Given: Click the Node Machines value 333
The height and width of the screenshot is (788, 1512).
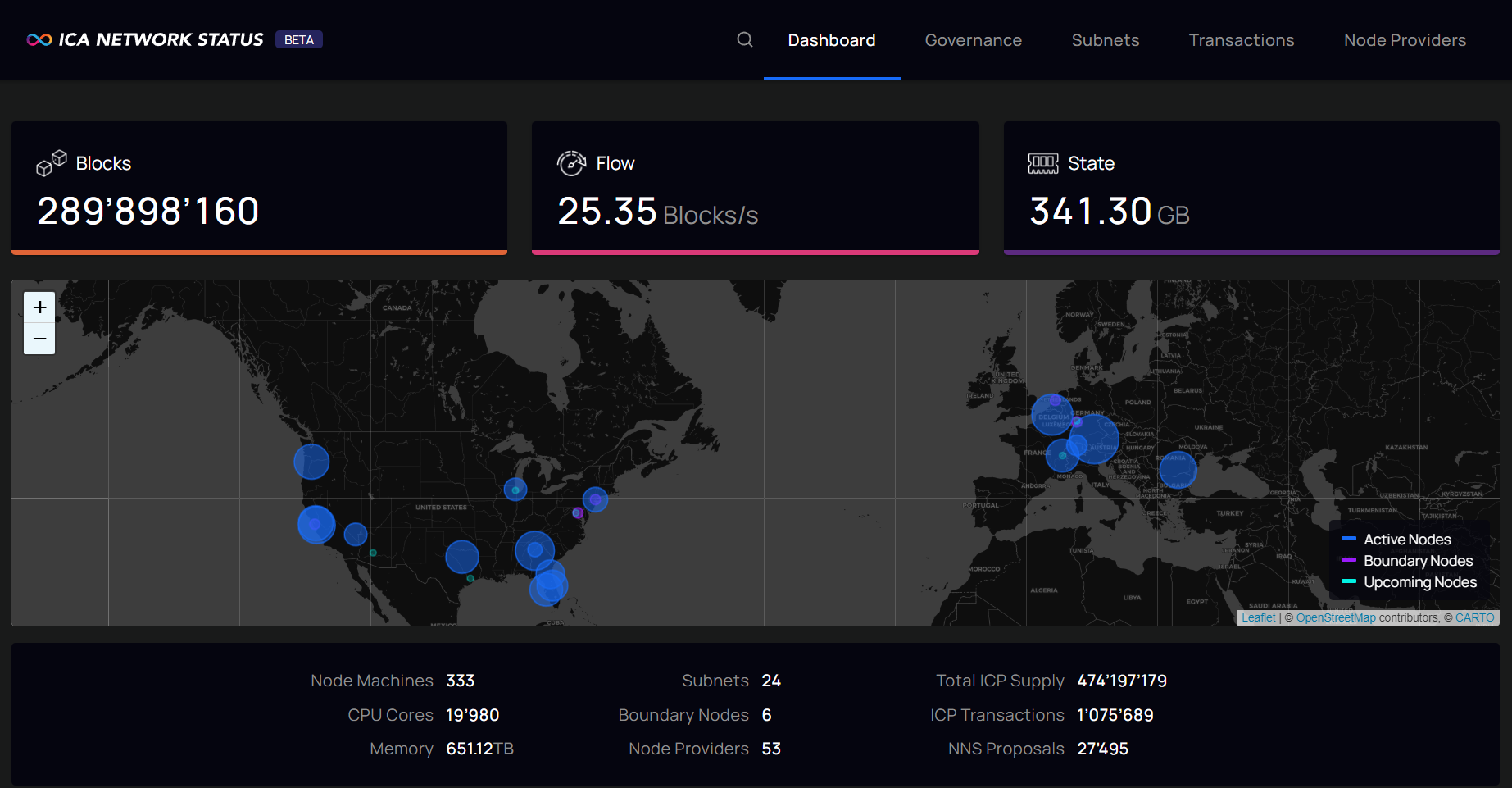Looking at the screenshot, I should click(x=461, y=681).
